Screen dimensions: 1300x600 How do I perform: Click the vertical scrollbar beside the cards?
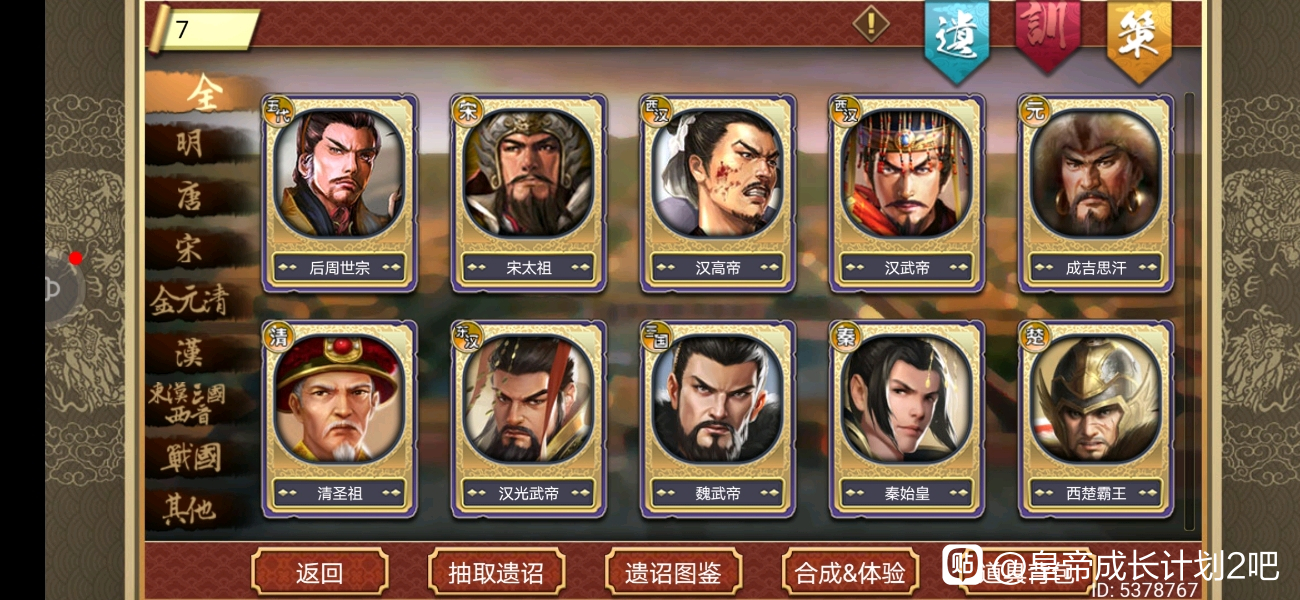pyautogui.click(x=1189, y=312)
